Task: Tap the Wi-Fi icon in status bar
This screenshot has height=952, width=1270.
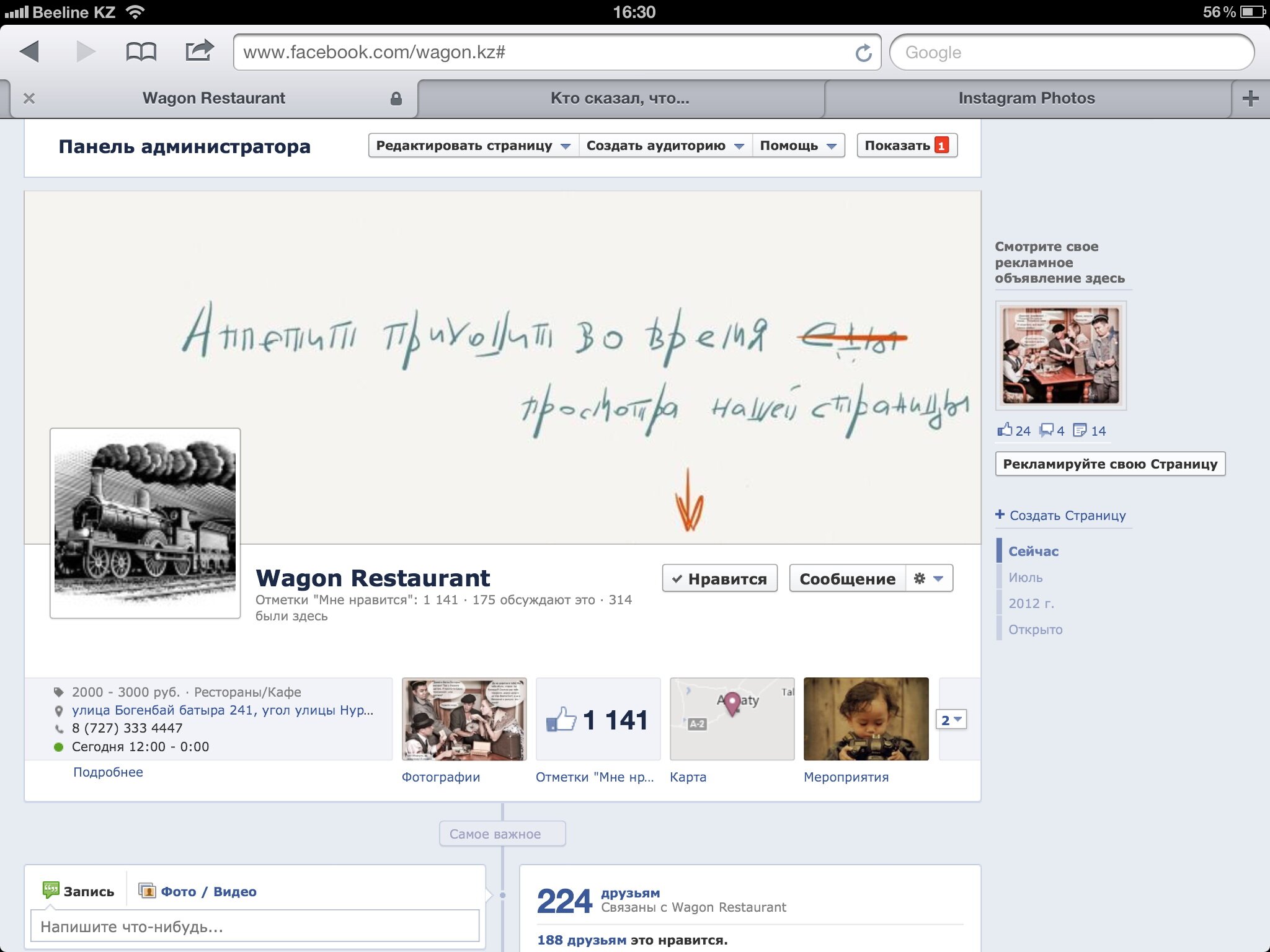Action: (x=135, y=11)
